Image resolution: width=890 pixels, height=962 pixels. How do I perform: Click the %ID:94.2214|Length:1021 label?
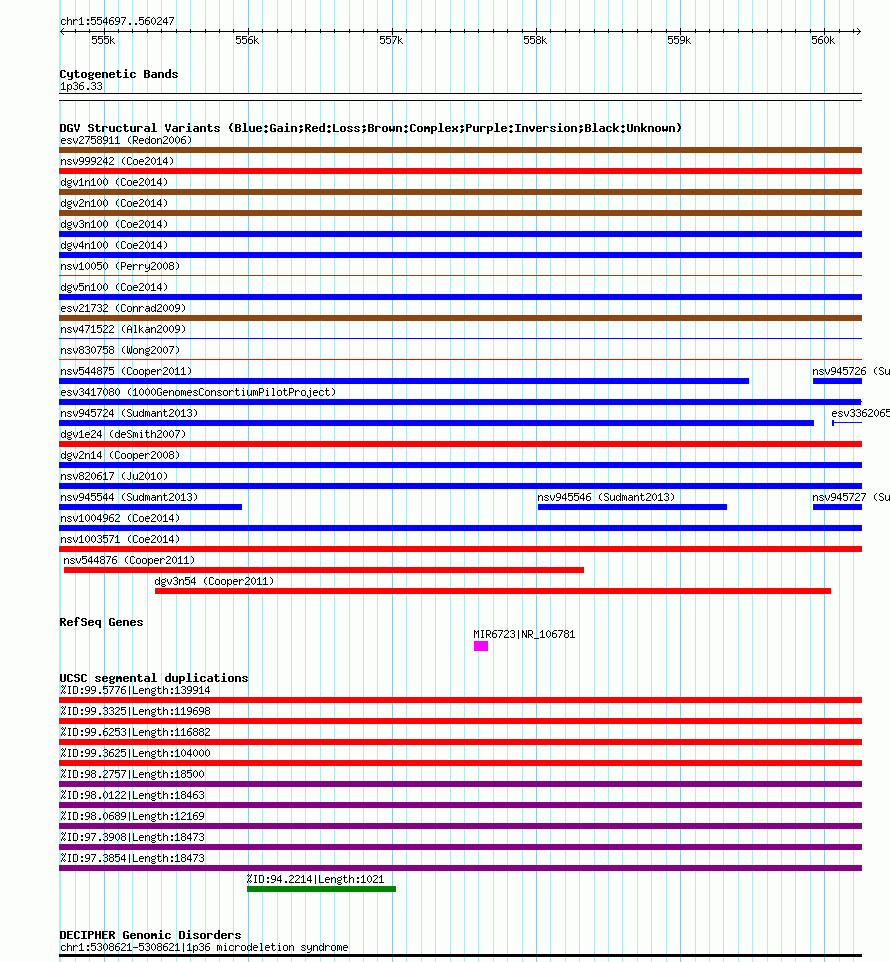315,879
